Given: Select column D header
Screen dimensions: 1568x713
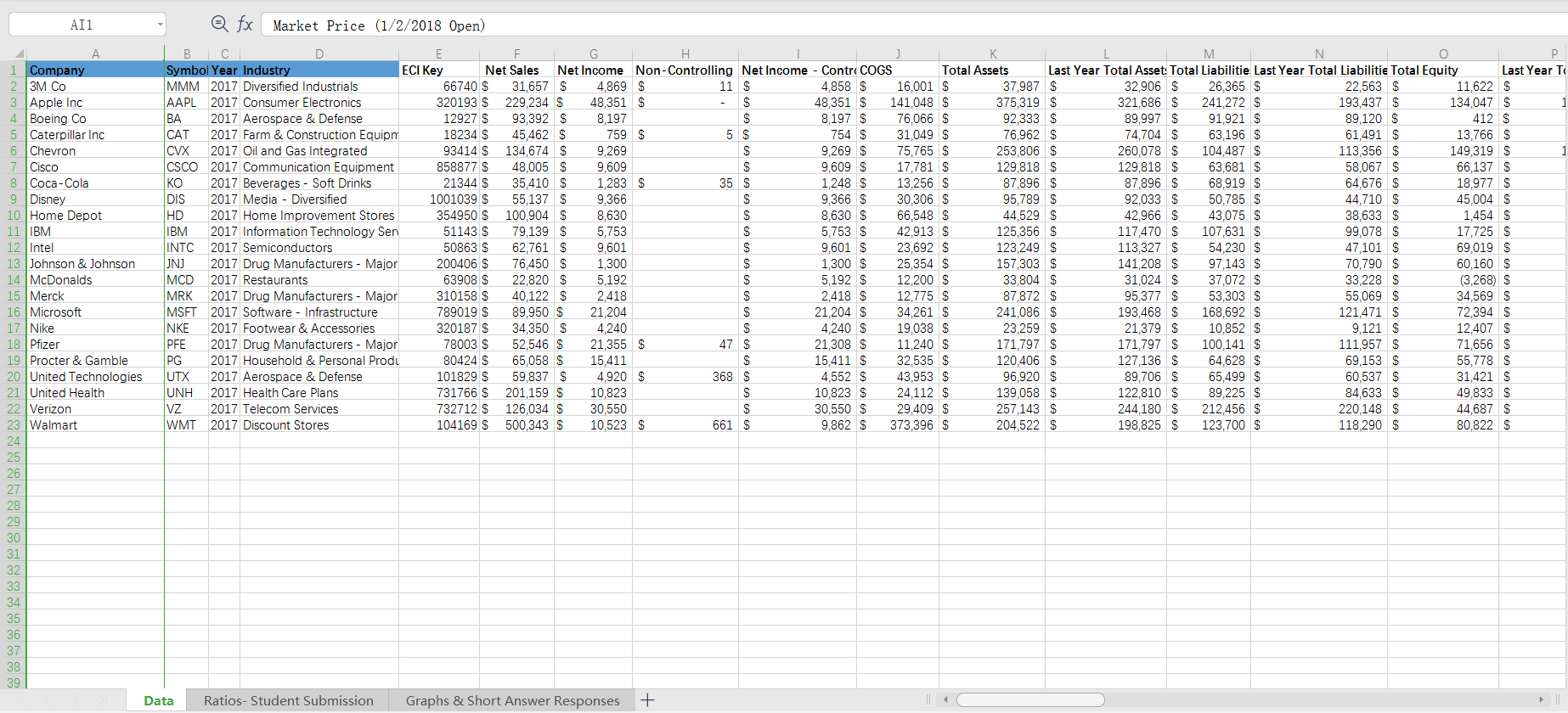Looking at the screenshot, I should (x=319, y=53).
